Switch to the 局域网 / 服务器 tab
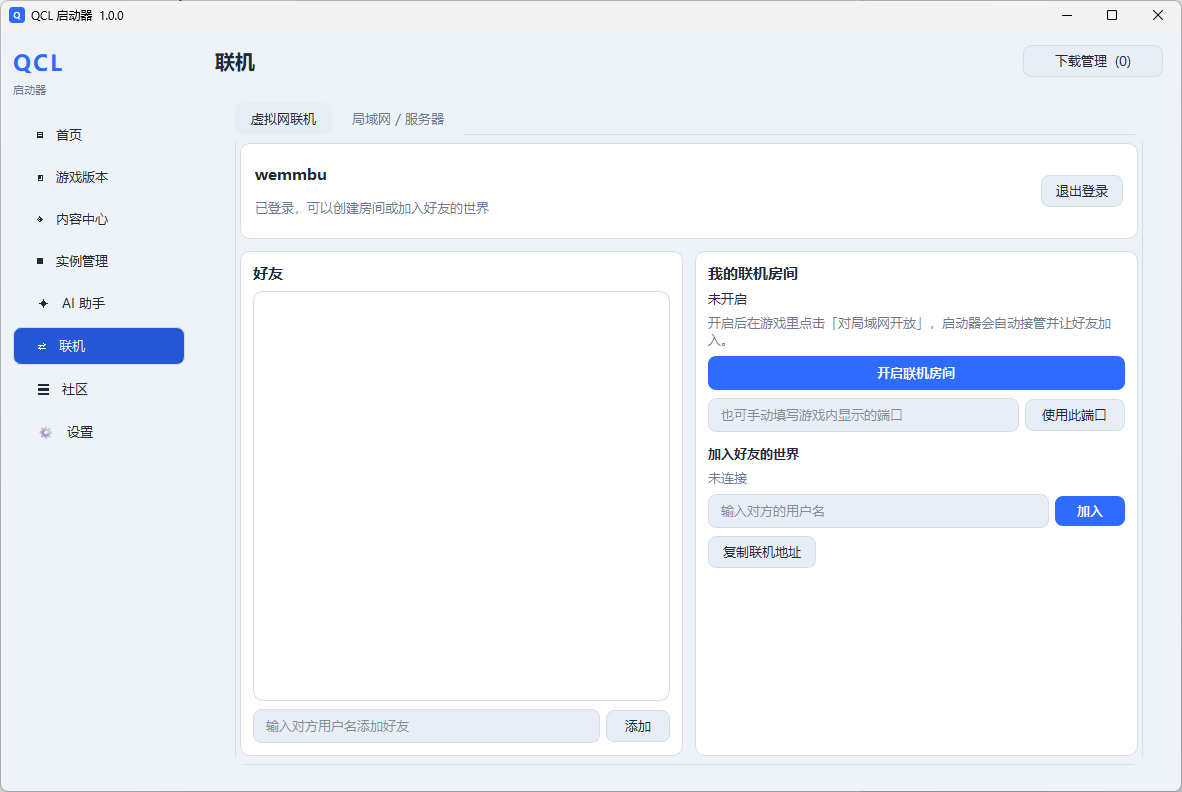The image size is (1182, 792). (x=398, y=119)
